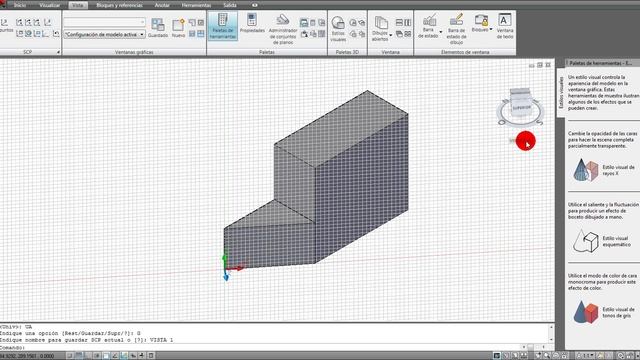Click the last SCP icon in bottom row
This screenshot has width=640, height=360.
[56, 34]
